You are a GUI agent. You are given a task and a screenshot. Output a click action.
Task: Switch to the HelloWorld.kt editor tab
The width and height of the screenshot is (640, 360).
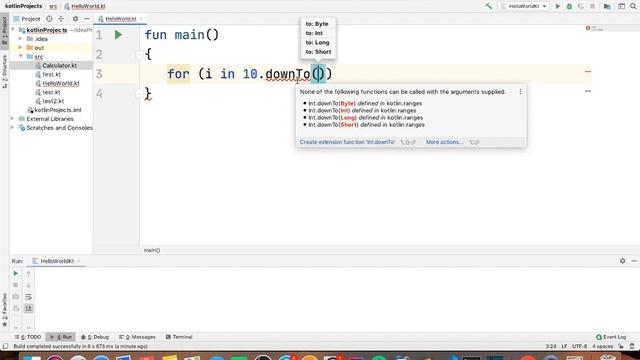tap(120, 19)
